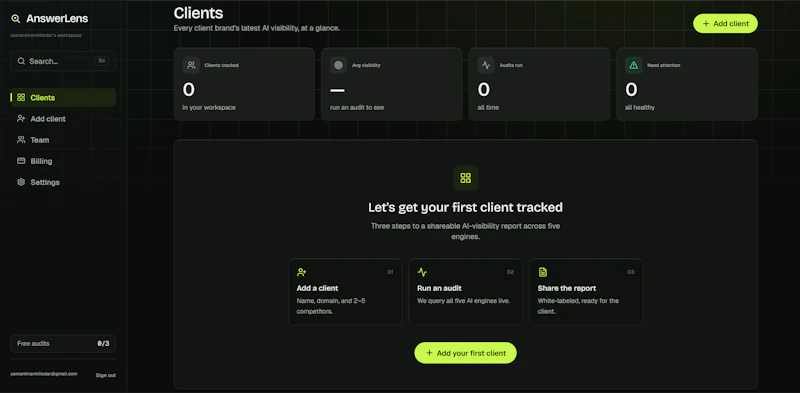Click the 'Avg visibility' label
This screenshot has width=800, height=393.
(366, 65)
